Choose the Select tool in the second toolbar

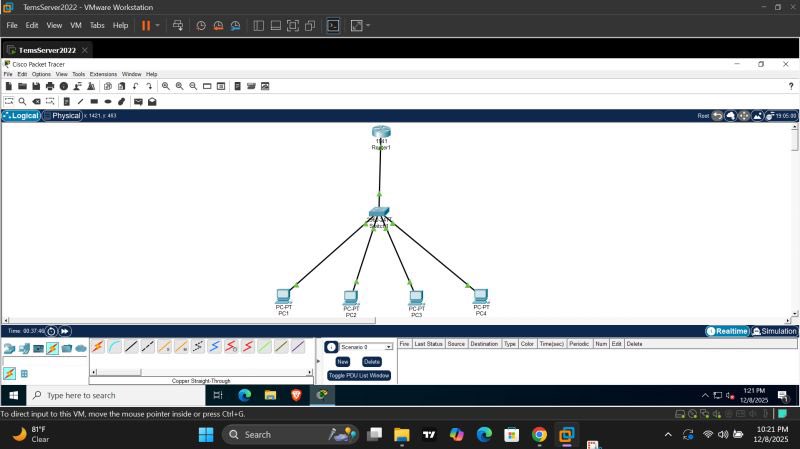9,102
